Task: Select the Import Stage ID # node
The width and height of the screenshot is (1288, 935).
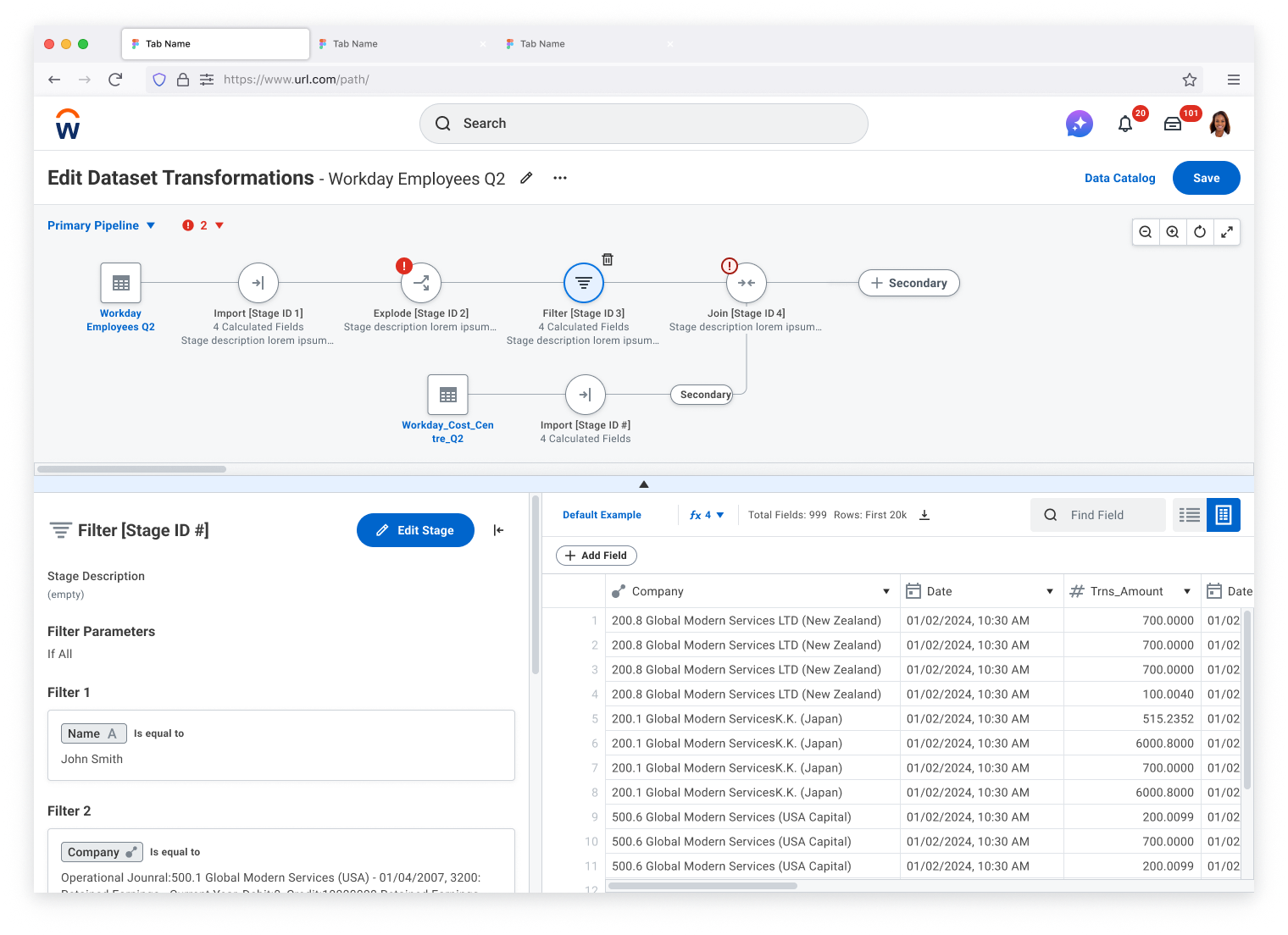Action: coord(586,395)
